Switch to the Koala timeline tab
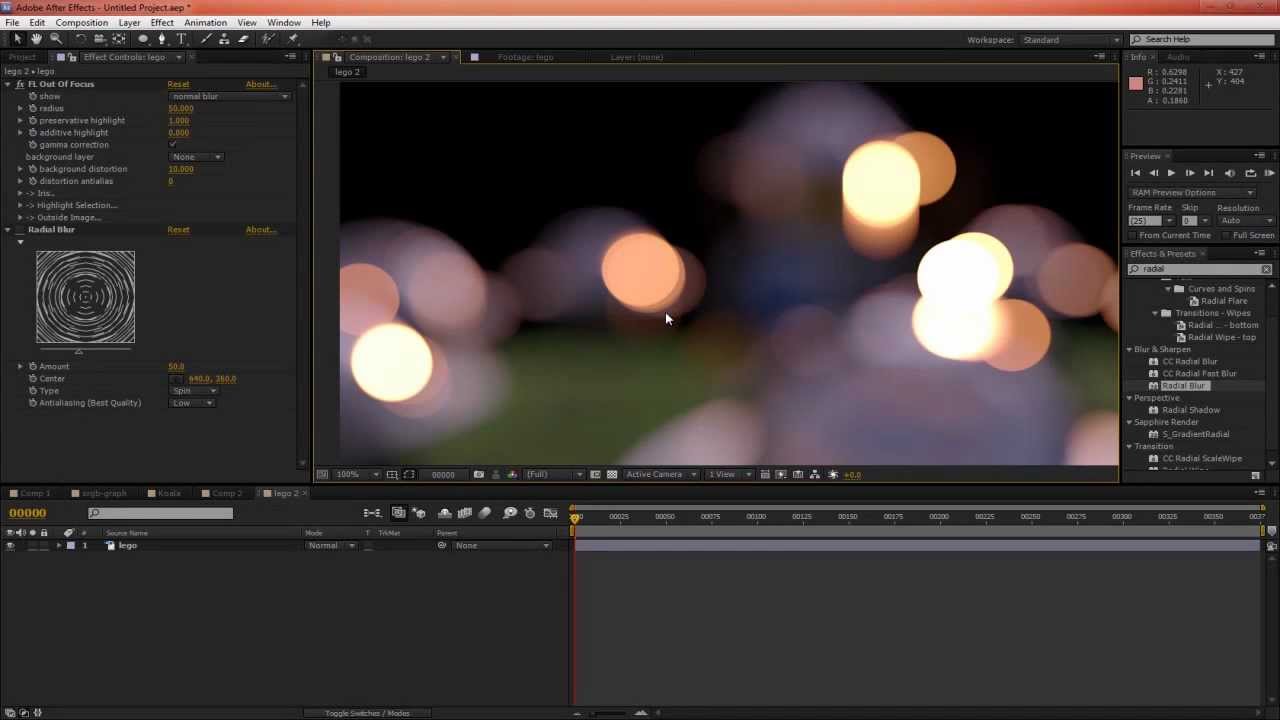 pyautogui.click(x=169, y=493)
